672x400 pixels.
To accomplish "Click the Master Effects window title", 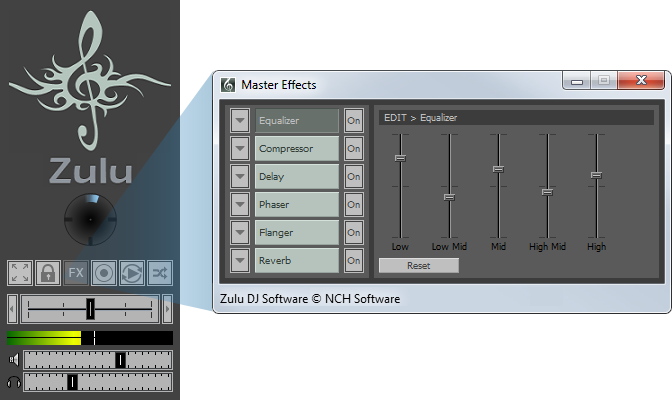I will (279, 85).
